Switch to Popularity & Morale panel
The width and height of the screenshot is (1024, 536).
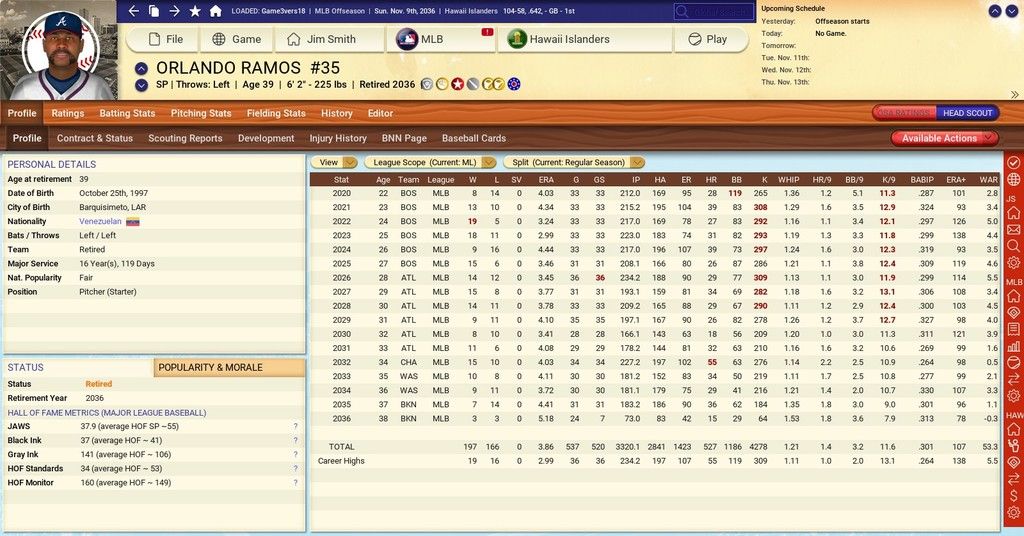[x=229, y=367]
